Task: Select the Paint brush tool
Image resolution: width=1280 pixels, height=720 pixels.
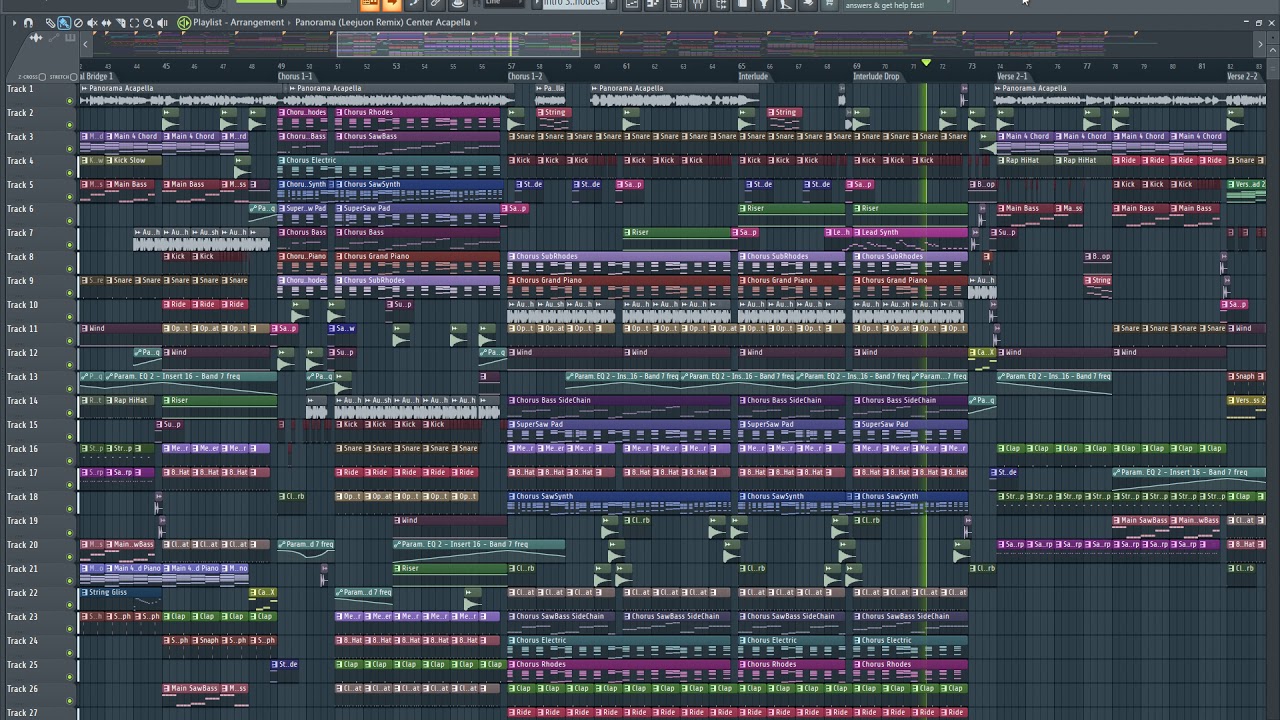Action: click(64, 22)
